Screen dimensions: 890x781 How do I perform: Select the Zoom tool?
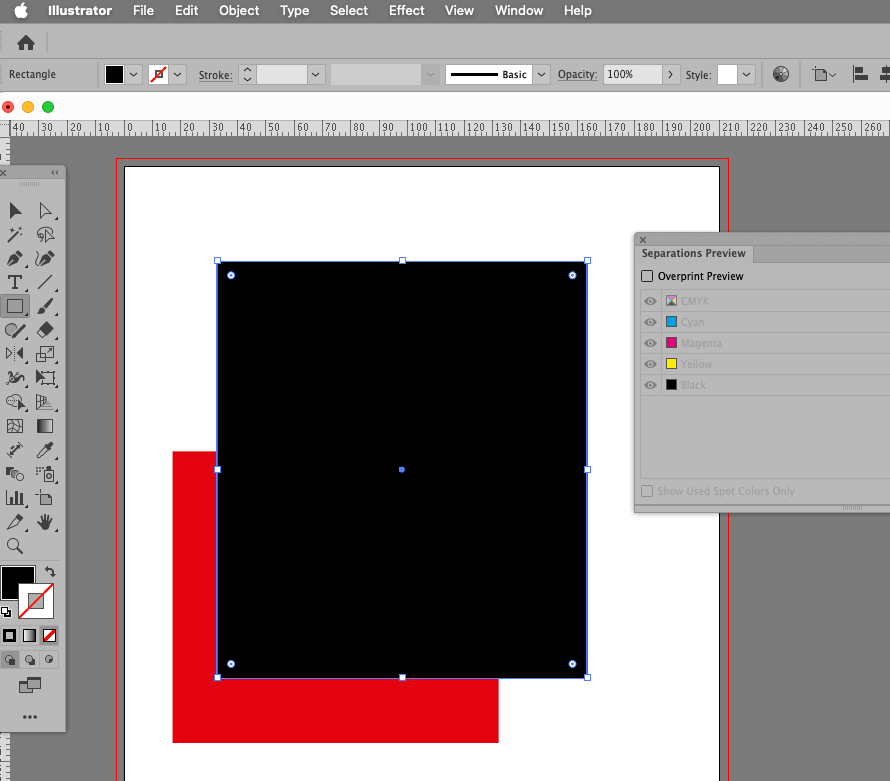click(15, 547)
